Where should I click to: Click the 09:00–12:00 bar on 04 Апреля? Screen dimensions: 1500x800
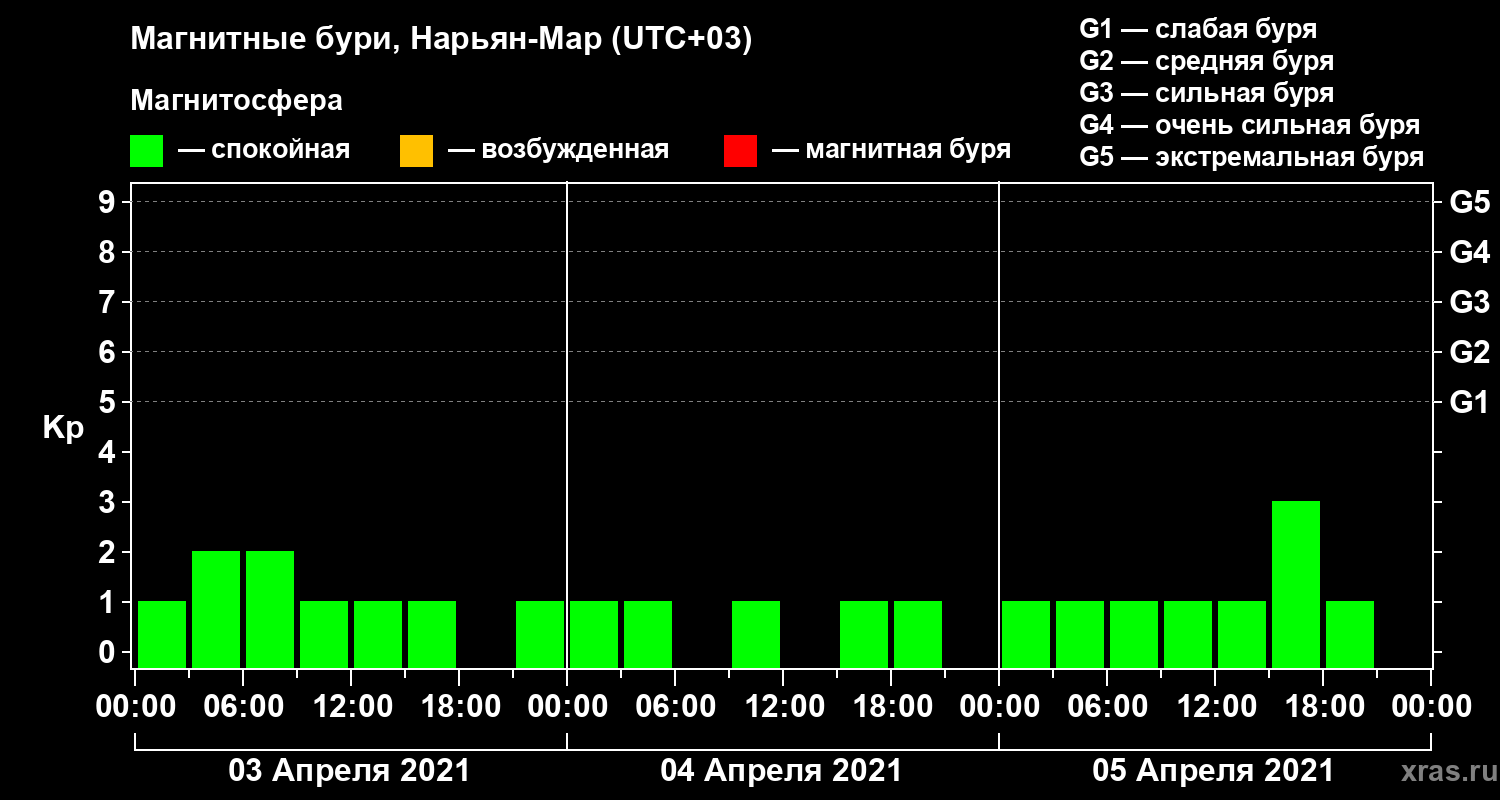click(756, 634)
